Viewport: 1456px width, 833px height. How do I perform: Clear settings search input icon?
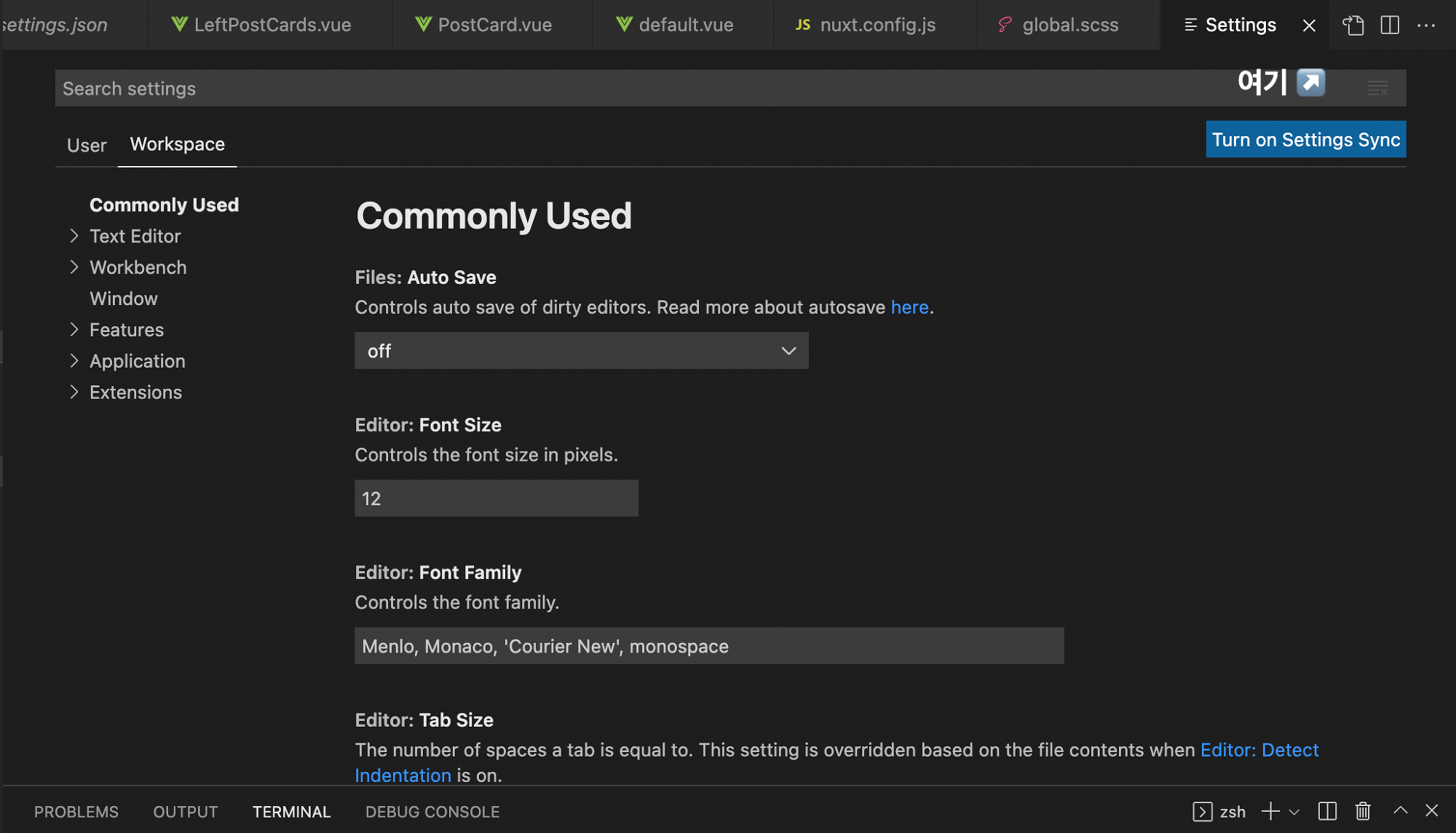(1377, 89)
